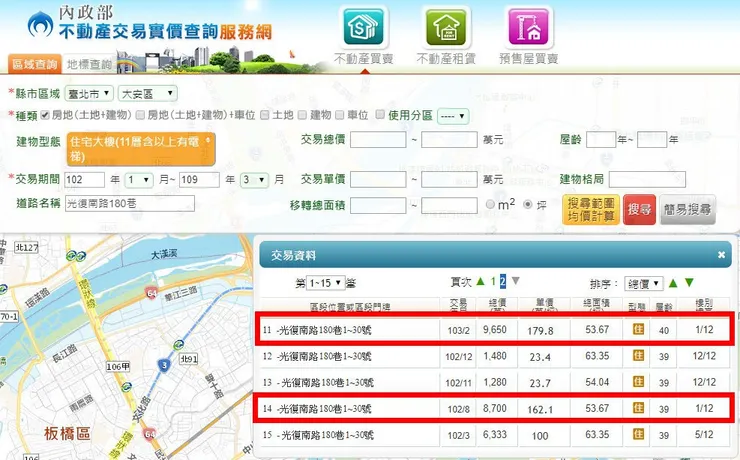Switch to the 區域查詢 tab
The width and height of the screenshot is (740, 460).
(x=34, y=64)
